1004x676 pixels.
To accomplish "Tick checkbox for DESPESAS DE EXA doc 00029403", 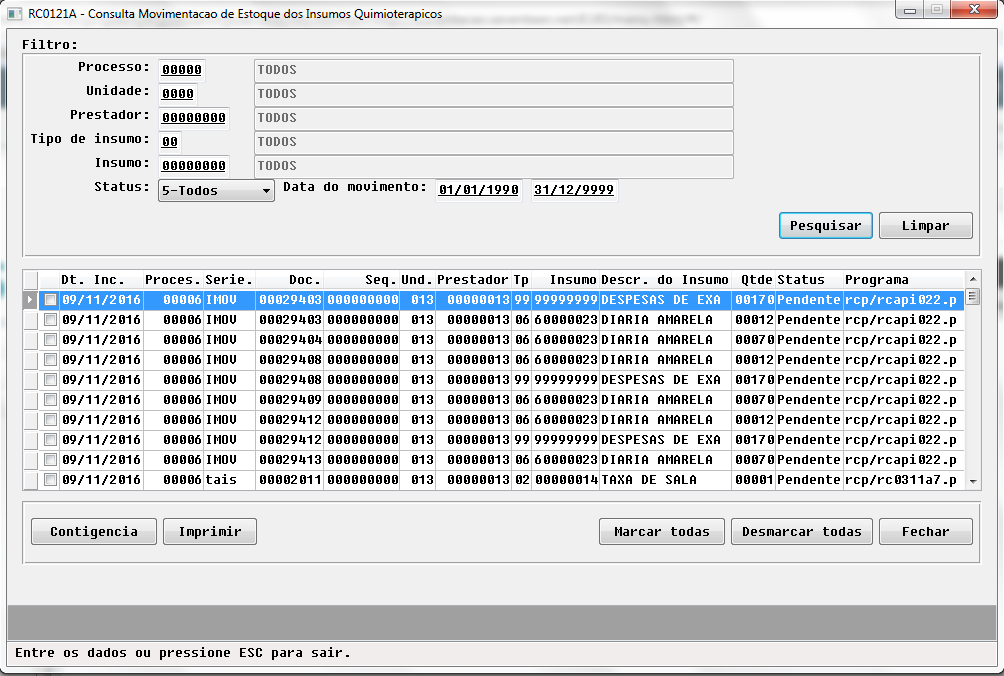I will (x=50, y=300).
